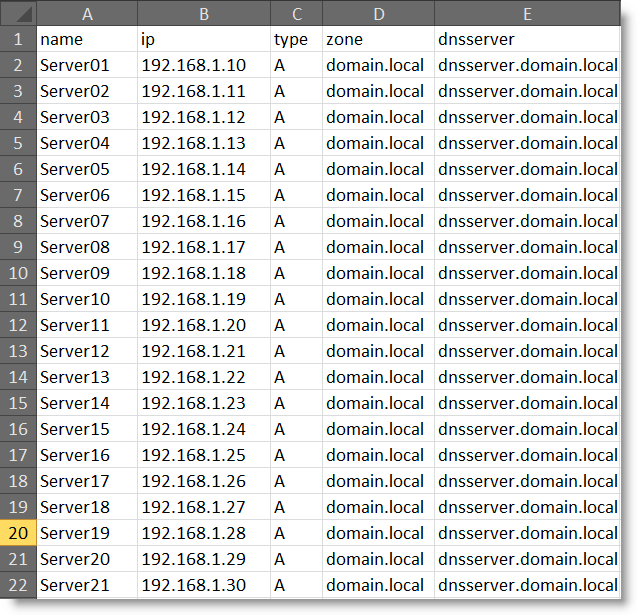Select domain.local zone cell in Server03 row
The height and width of the screenshot is (615, 637).
[379, 117]
